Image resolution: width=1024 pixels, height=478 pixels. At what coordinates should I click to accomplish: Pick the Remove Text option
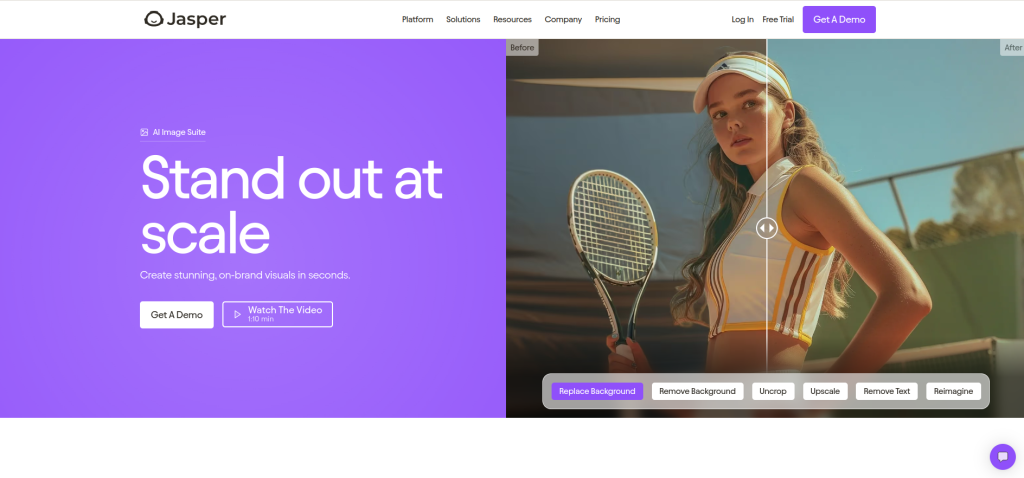point(887,391)
